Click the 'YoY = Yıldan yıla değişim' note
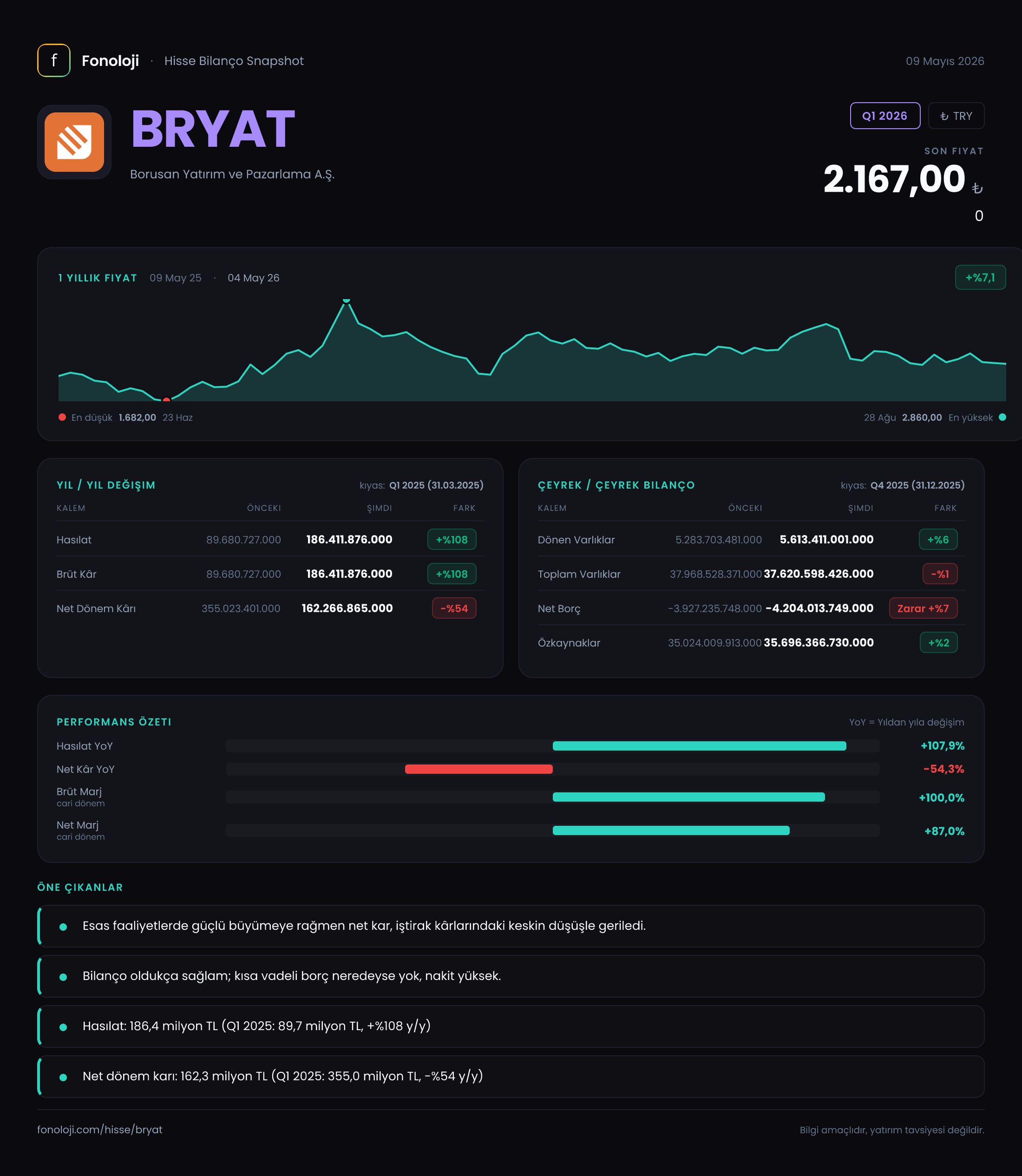This screenshot has width=1022, height=1176. tap(906, 722)
